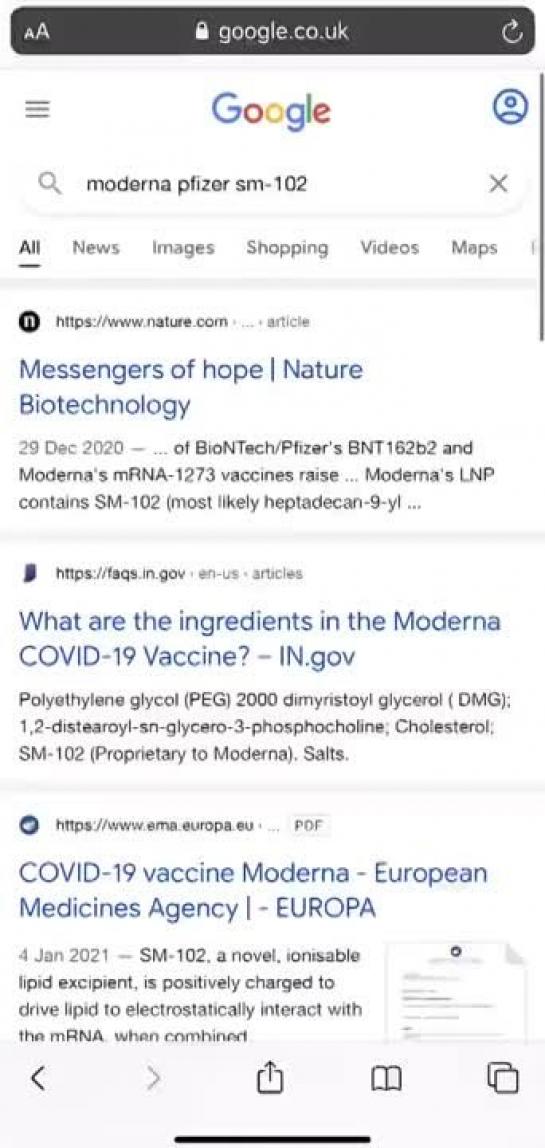Open the Safari tabs overview icon
This screenshot has width=545, height=1148.
(x=503, y=1077)
